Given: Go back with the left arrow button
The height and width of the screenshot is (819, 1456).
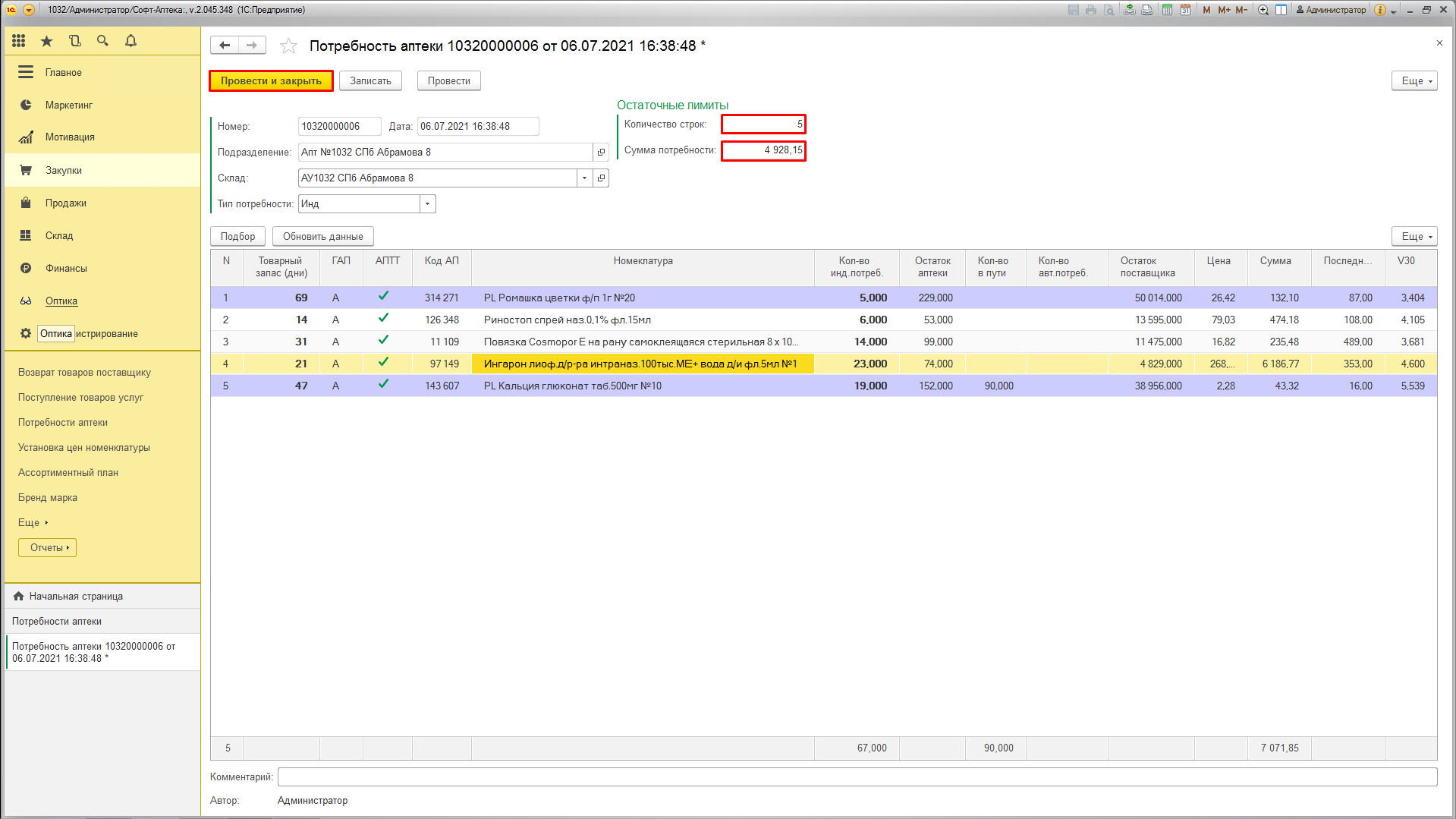Looking at the screenshot, I should coord(225,46).
